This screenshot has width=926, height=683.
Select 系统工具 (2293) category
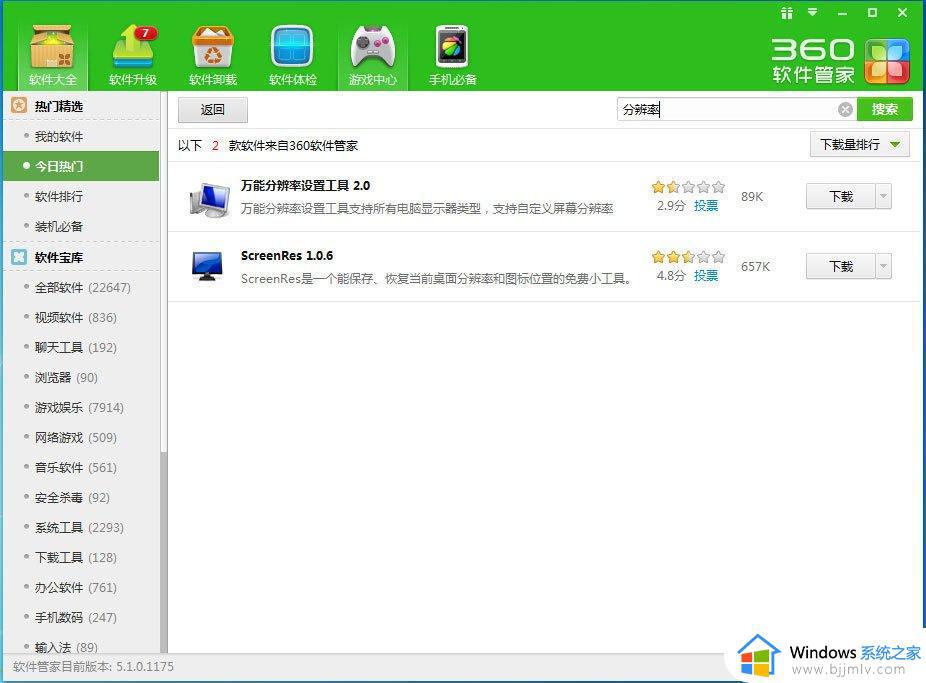81,527
